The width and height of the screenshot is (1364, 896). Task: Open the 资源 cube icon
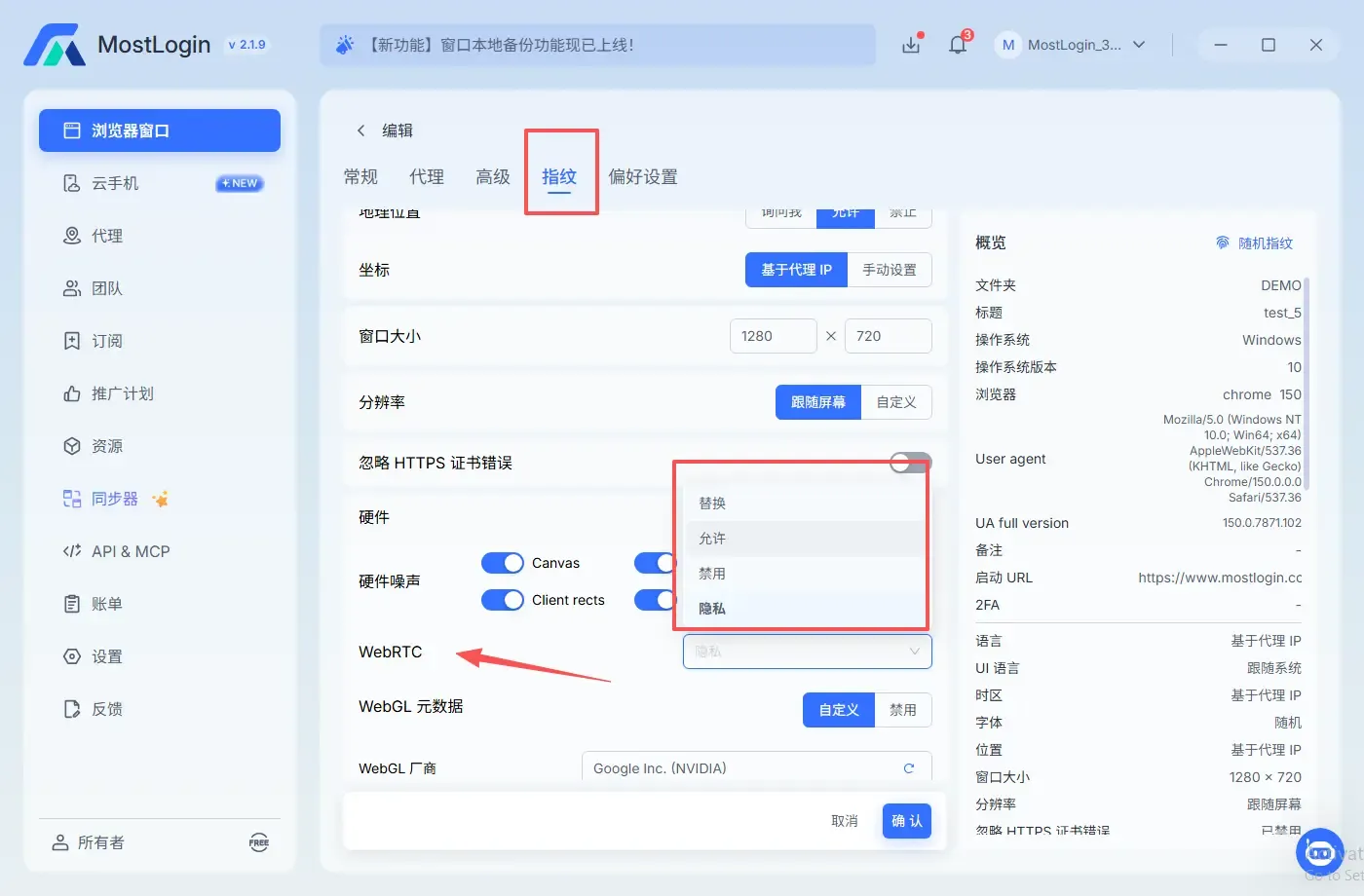click(x=72, y=446)
